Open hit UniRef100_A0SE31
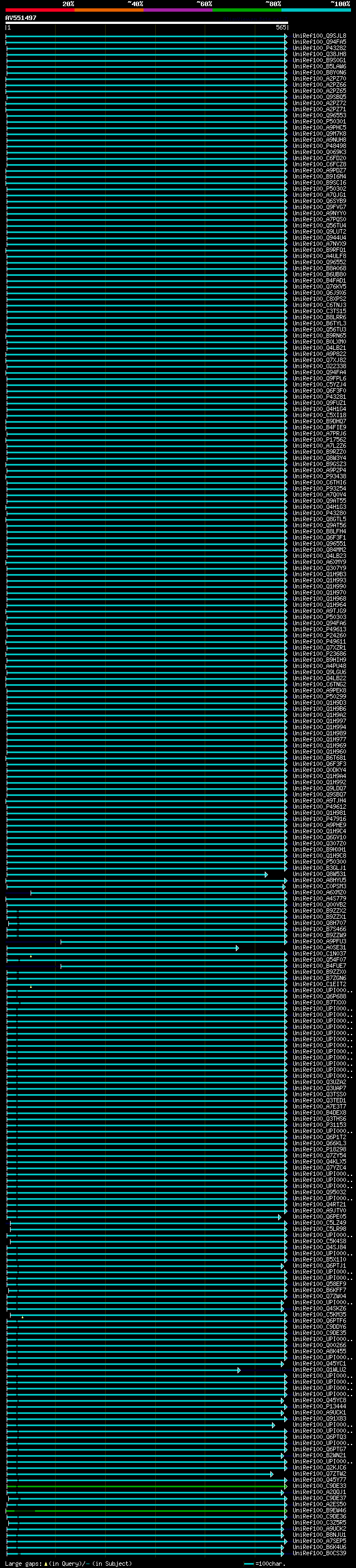 pos(319,948)
